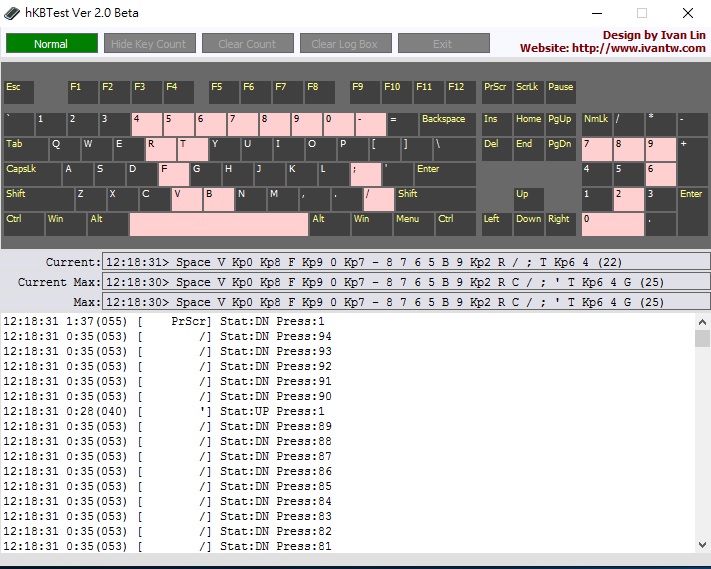Select the Backspace key tile
This screenshot has width=711, height=569.
pyautogui.click(x=446, y=124)
